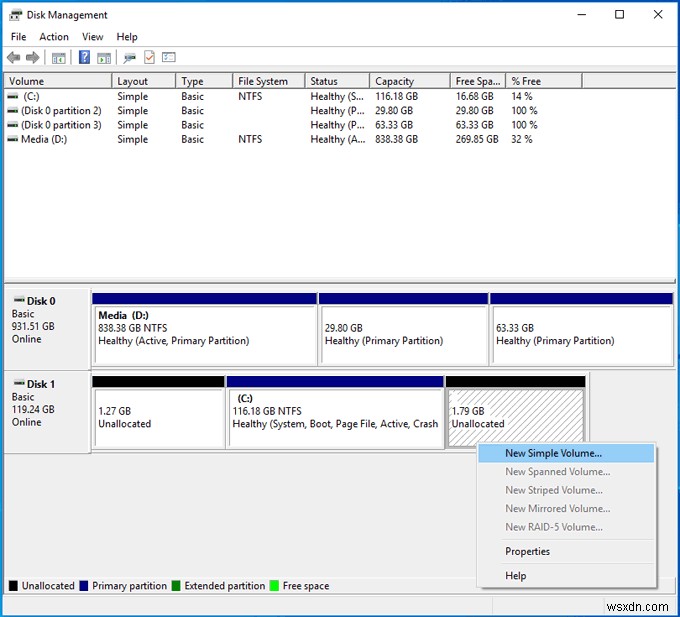Viewport: 680px width, 617px height.
Task: Choose New Simple Volume from context menu
Action: click(554, 454)
